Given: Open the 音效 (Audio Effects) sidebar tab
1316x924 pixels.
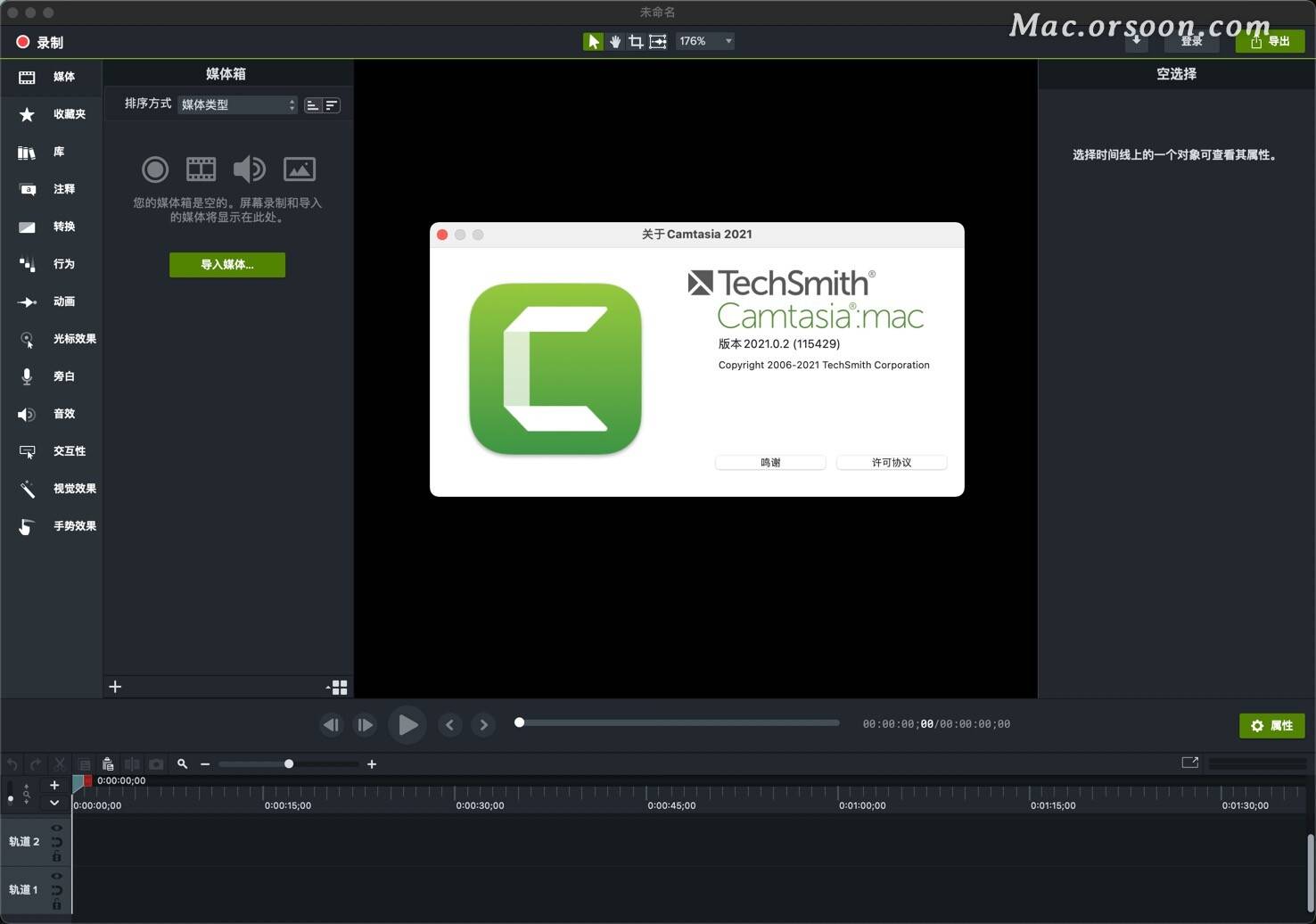Looking at the screenshot, I should click(x=51, y=414).
